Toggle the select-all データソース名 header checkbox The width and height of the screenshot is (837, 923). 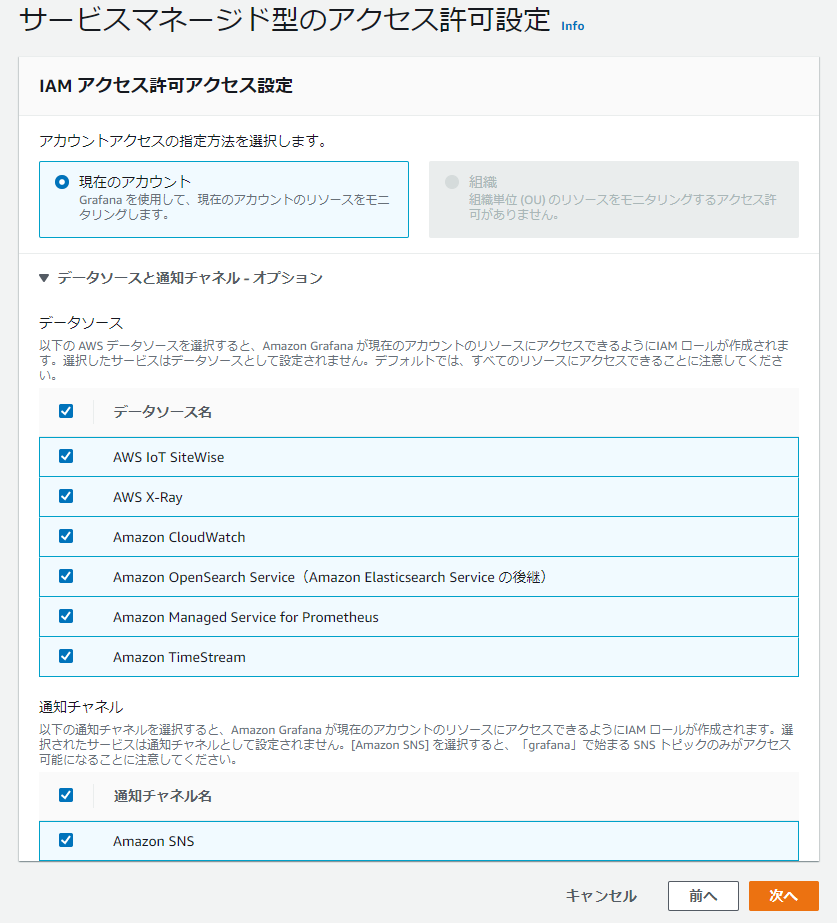(x=66, y=411)
